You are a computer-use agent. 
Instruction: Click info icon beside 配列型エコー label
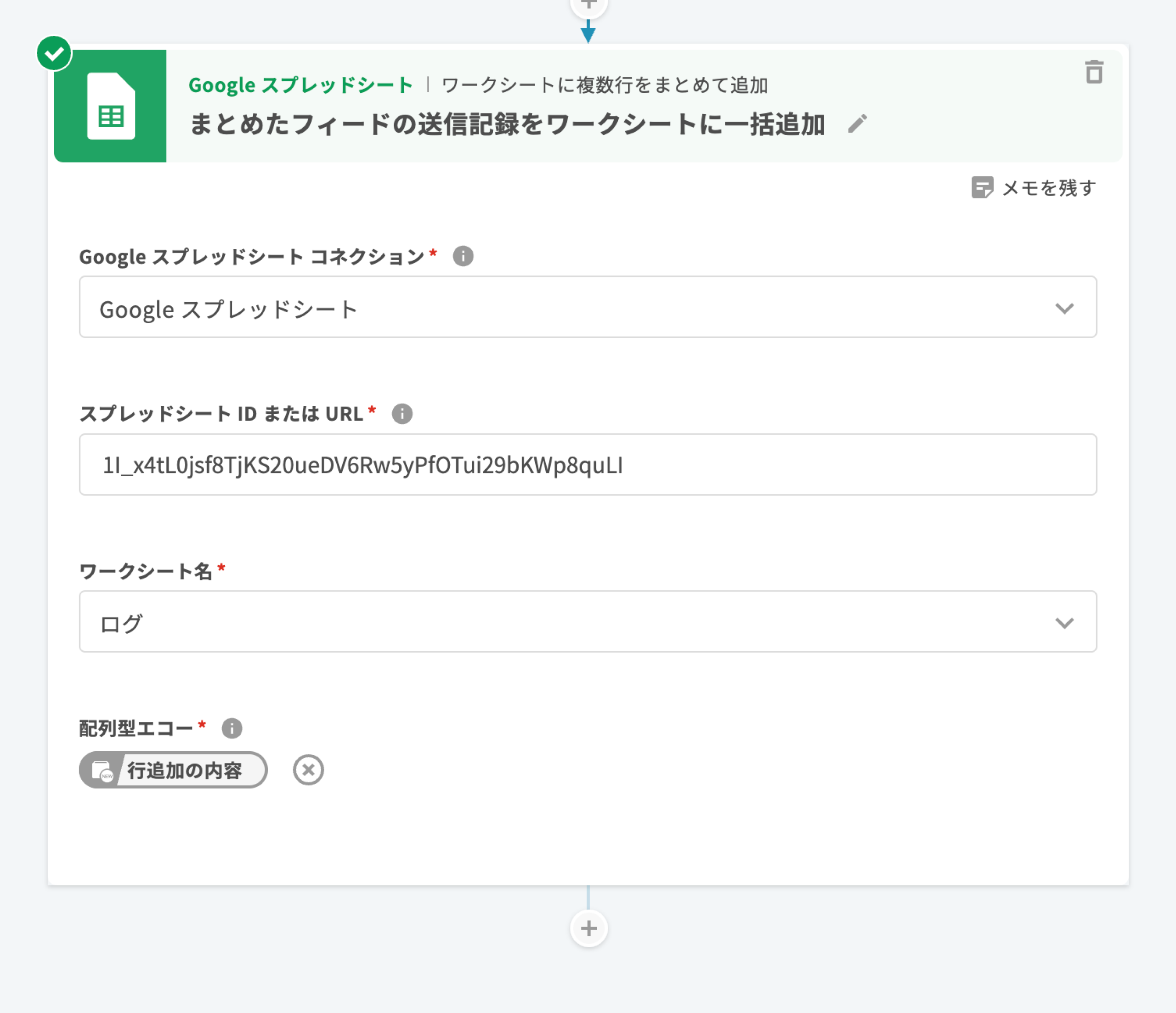[232, 728]
